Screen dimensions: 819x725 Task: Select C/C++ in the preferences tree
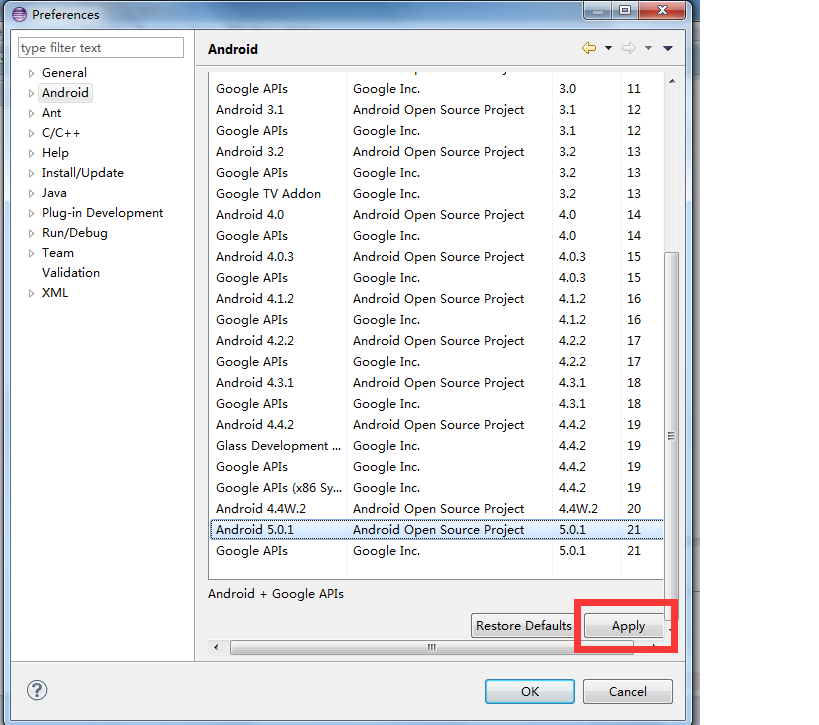point(61,133)
